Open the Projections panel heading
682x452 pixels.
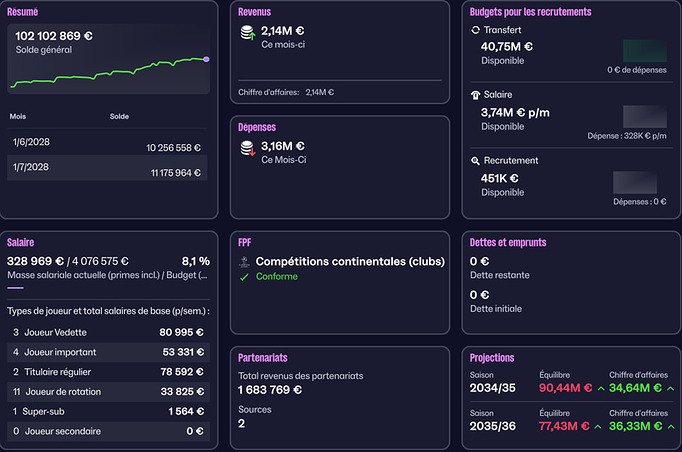click(x=491, y=357)
